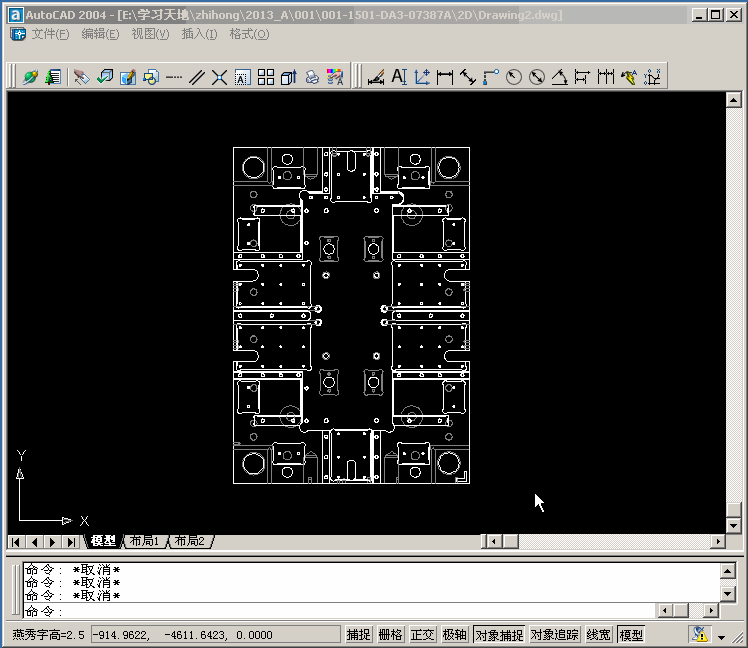748x648 pixels.
Task: Open the status bar tray dropdown arrow
Action: [721, 636]
